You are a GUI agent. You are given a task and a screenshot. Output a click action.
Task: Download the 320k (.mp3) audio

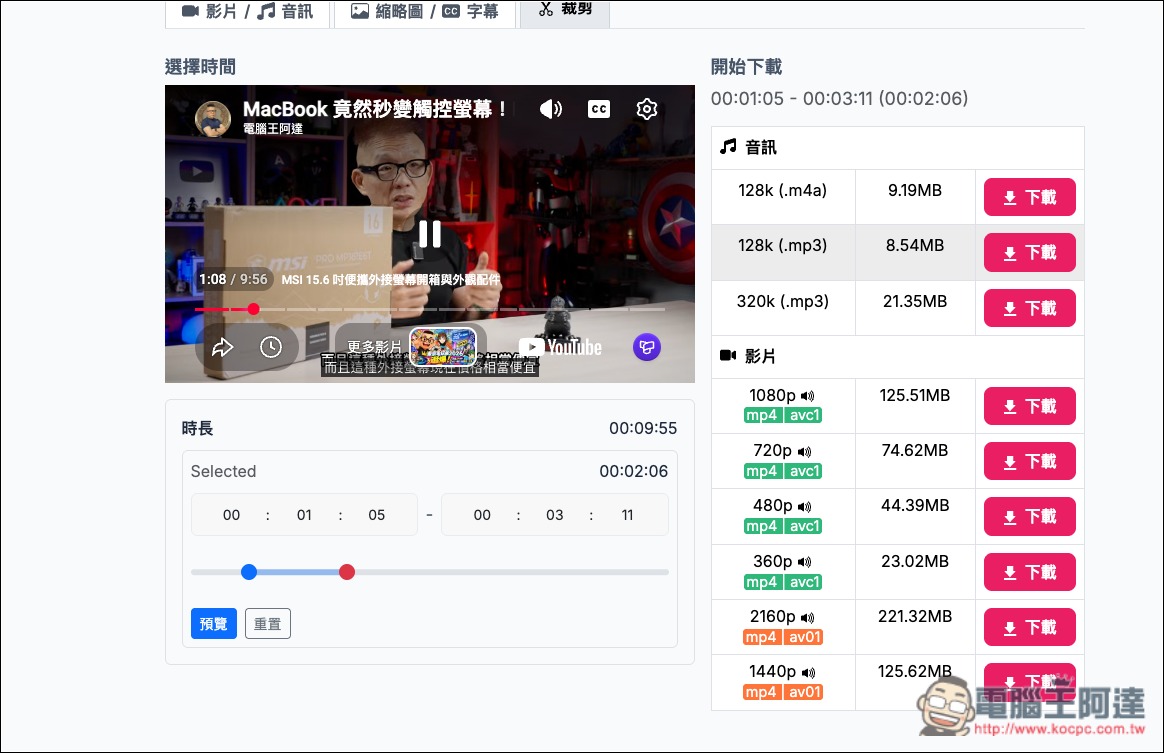click(x=1030, y=308)
